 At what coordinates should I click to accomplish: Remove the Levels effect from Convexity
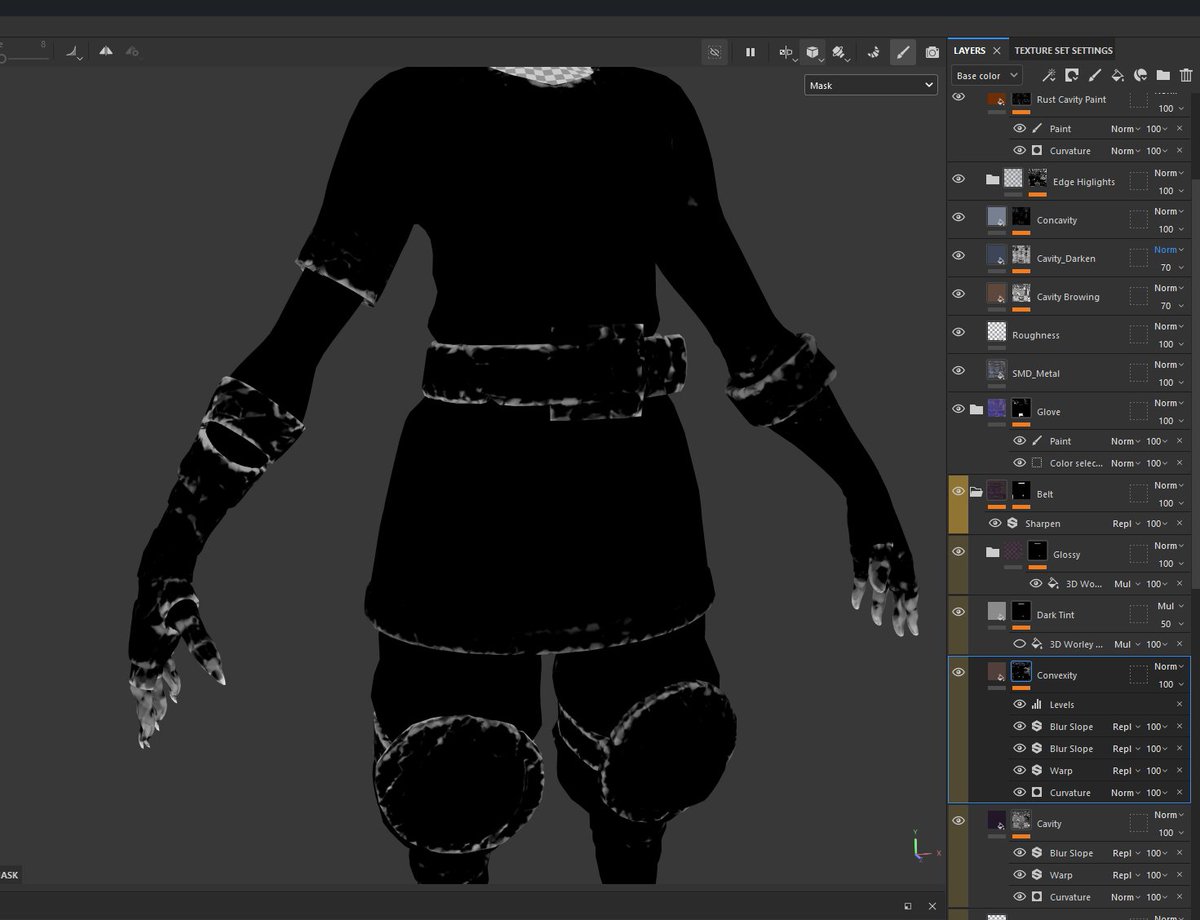point(1179,704)
